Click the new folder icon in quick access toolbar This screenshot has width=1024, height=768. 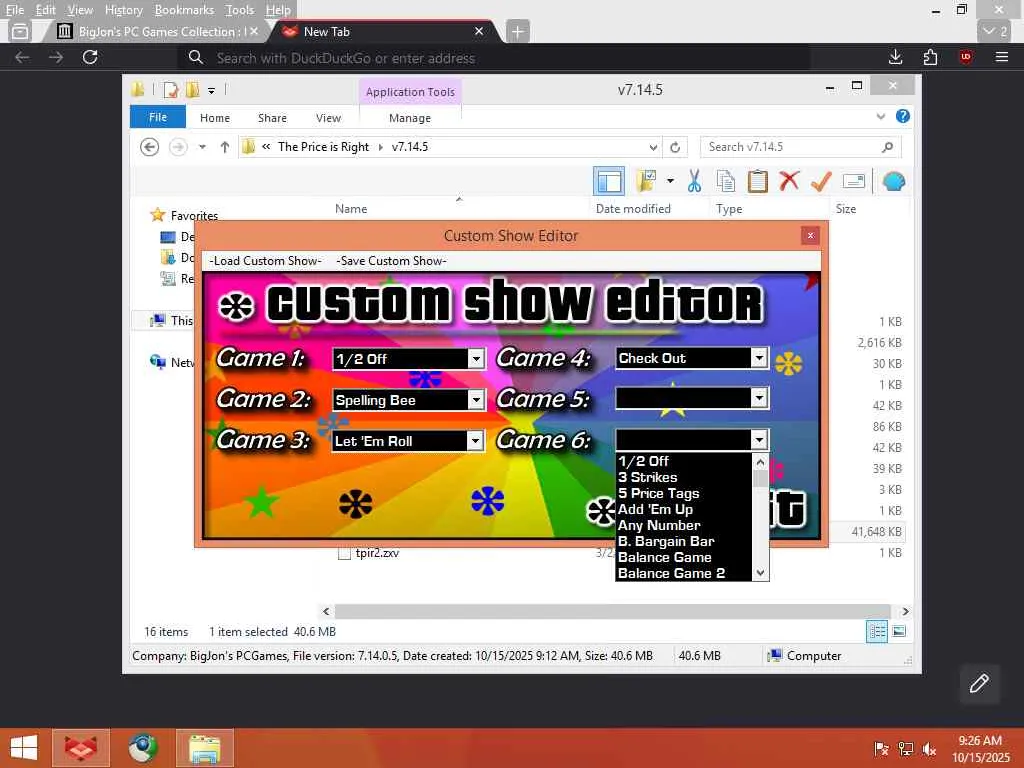(192, 90)
